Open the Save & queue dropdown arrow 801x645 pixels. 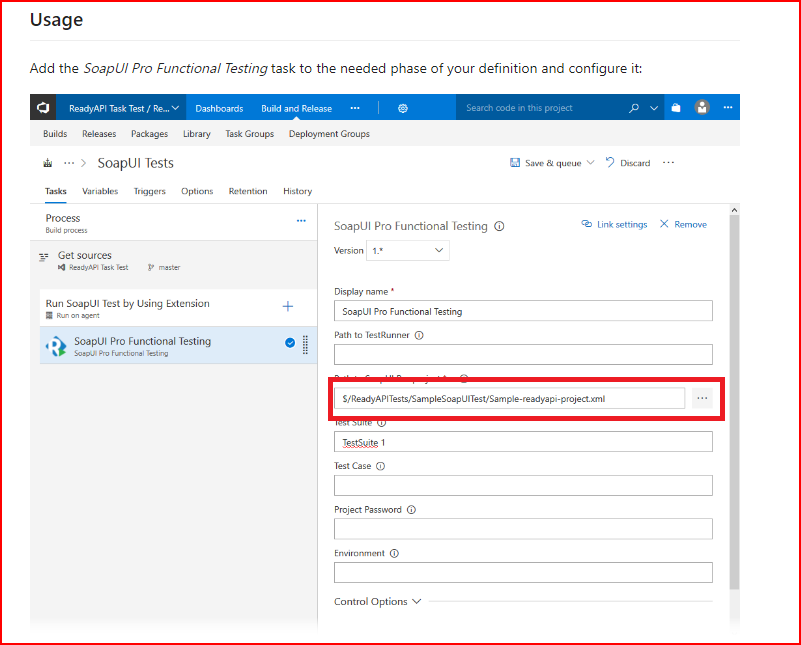tap(590, 163)
